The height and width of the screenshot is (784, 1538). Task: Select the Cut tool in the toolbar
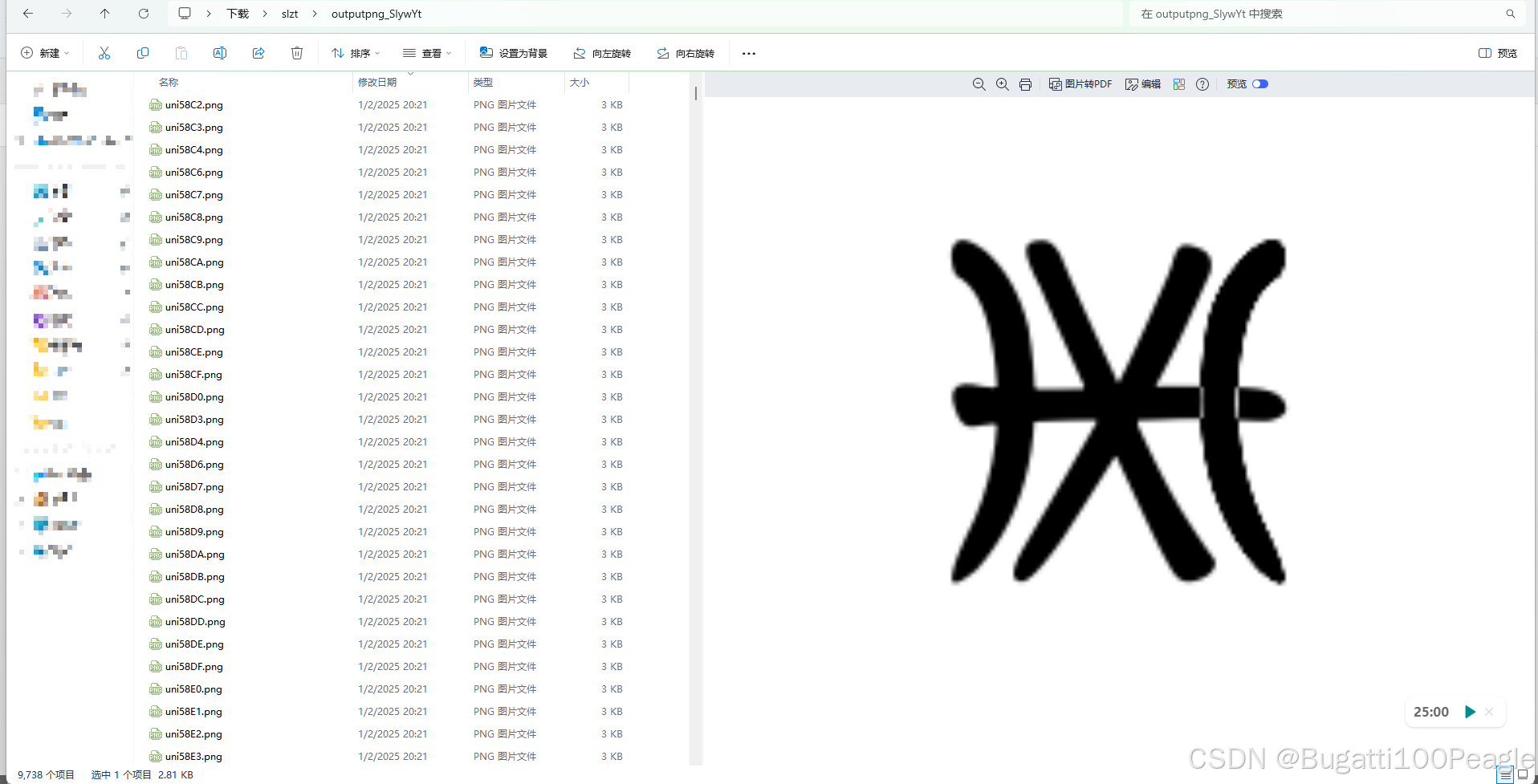coord(104,53)
